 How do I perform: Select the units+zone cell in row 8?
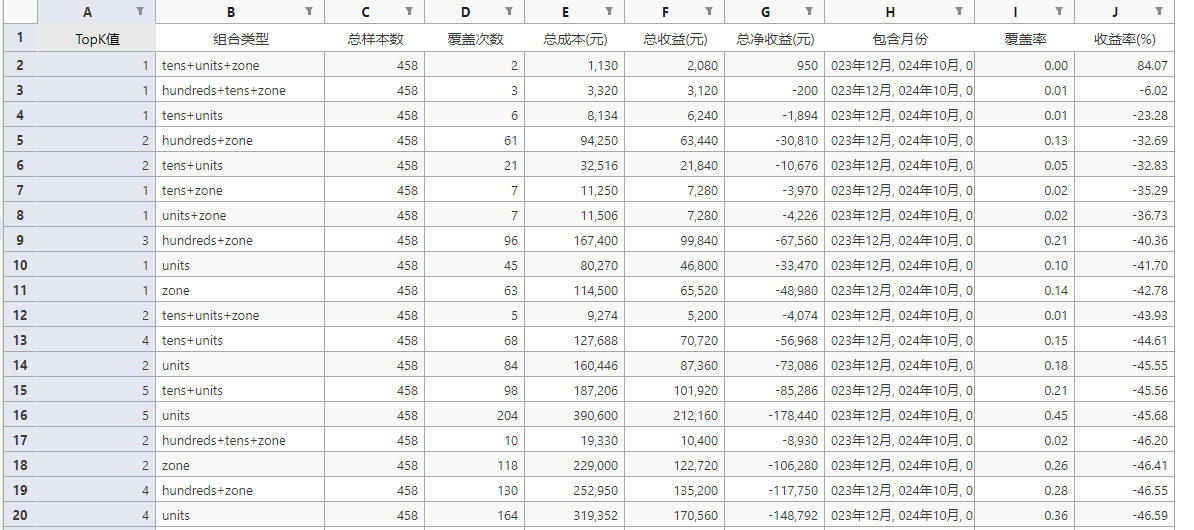[x=241, y=216]
